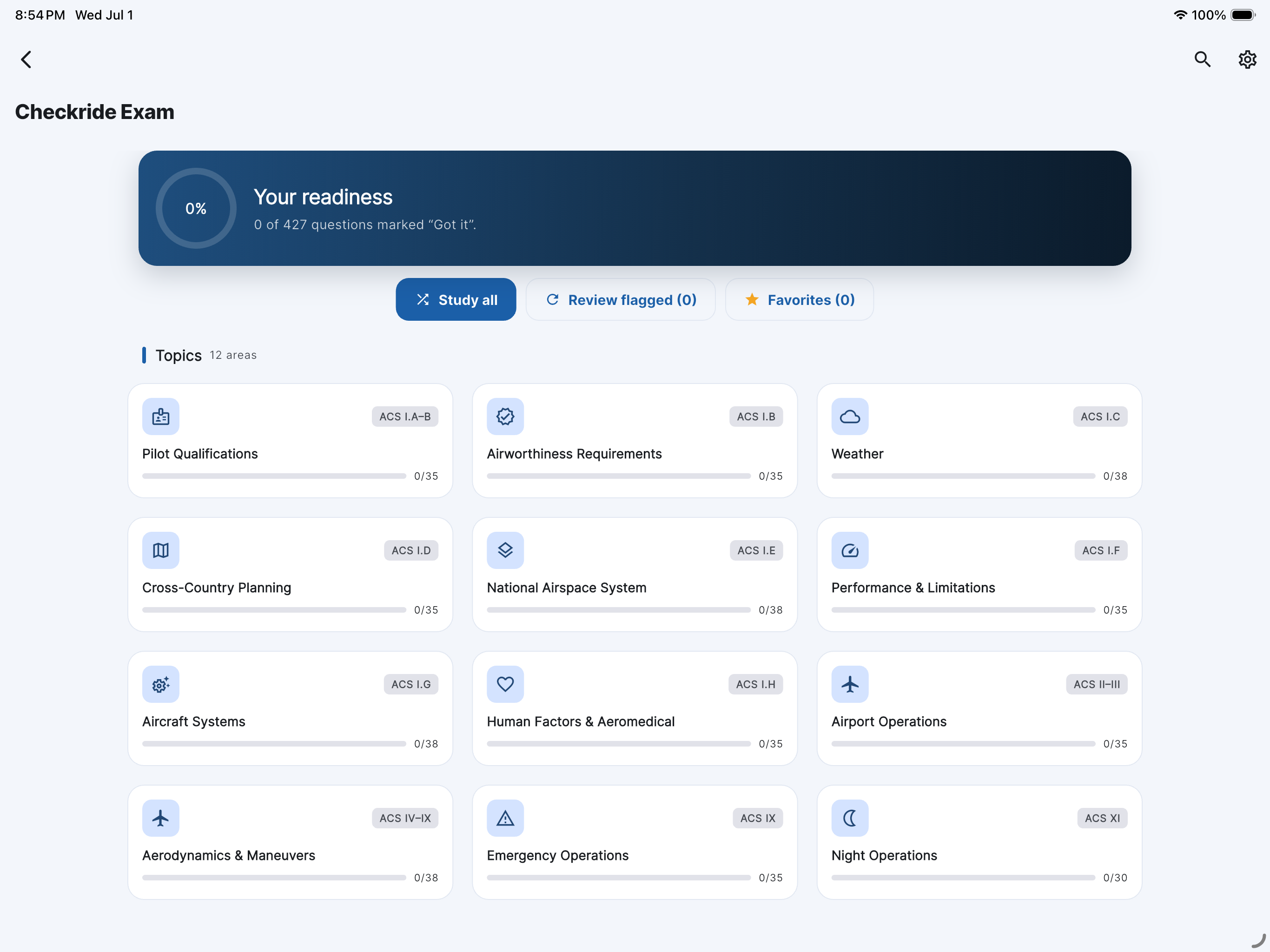Click the ACS I.G tag
Viewport: 1270px width, 952px height.
point(411,684)
